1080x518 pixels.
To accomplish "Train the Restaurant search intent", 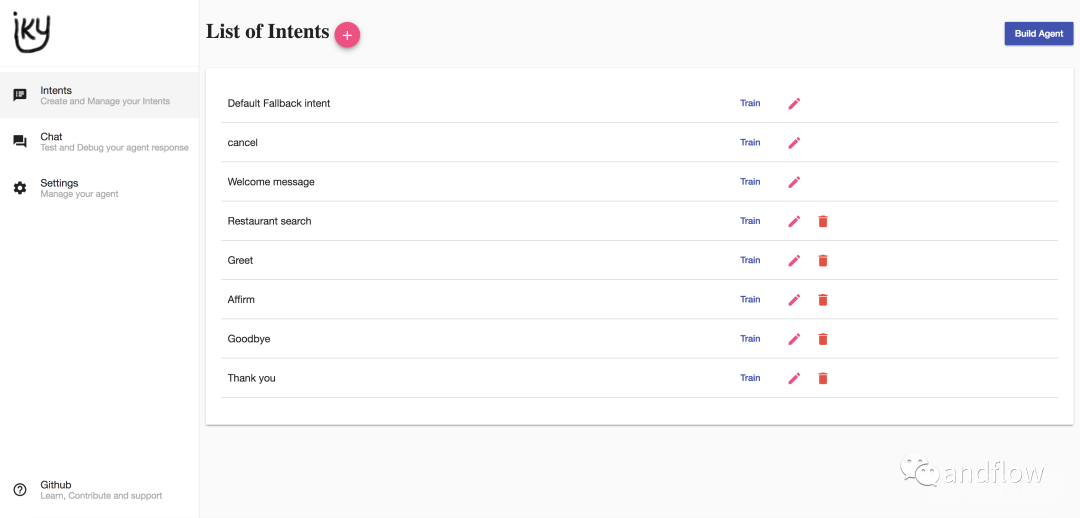I will tap(750, 221).
